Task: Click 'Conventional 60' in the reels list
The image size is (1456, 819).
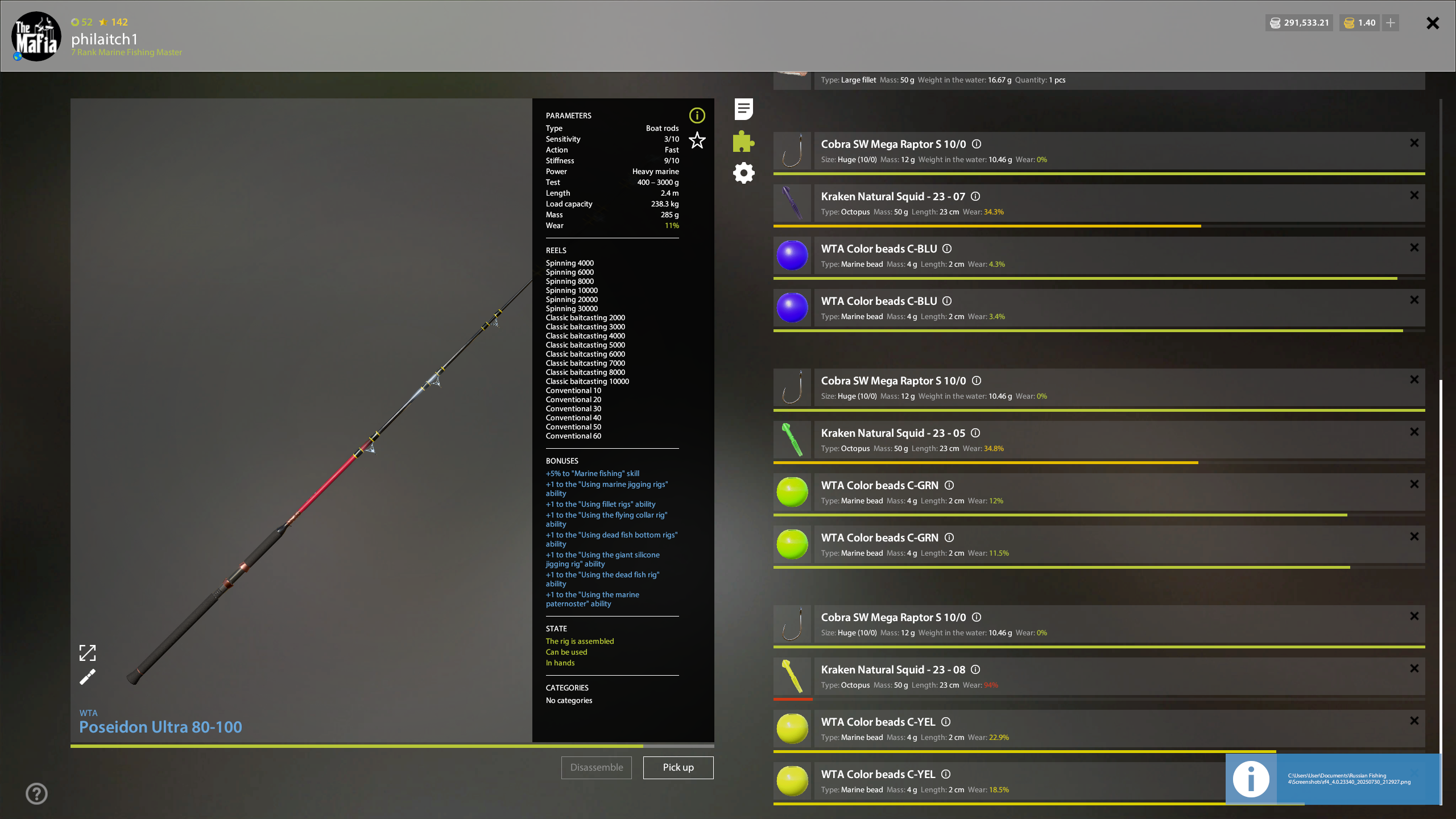Action: click(573, 436)
